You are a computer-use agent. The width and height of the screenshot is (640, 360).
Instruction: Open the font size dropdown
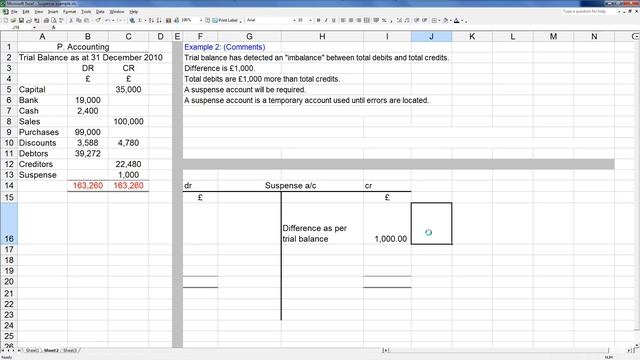click(x=311, y=20)
